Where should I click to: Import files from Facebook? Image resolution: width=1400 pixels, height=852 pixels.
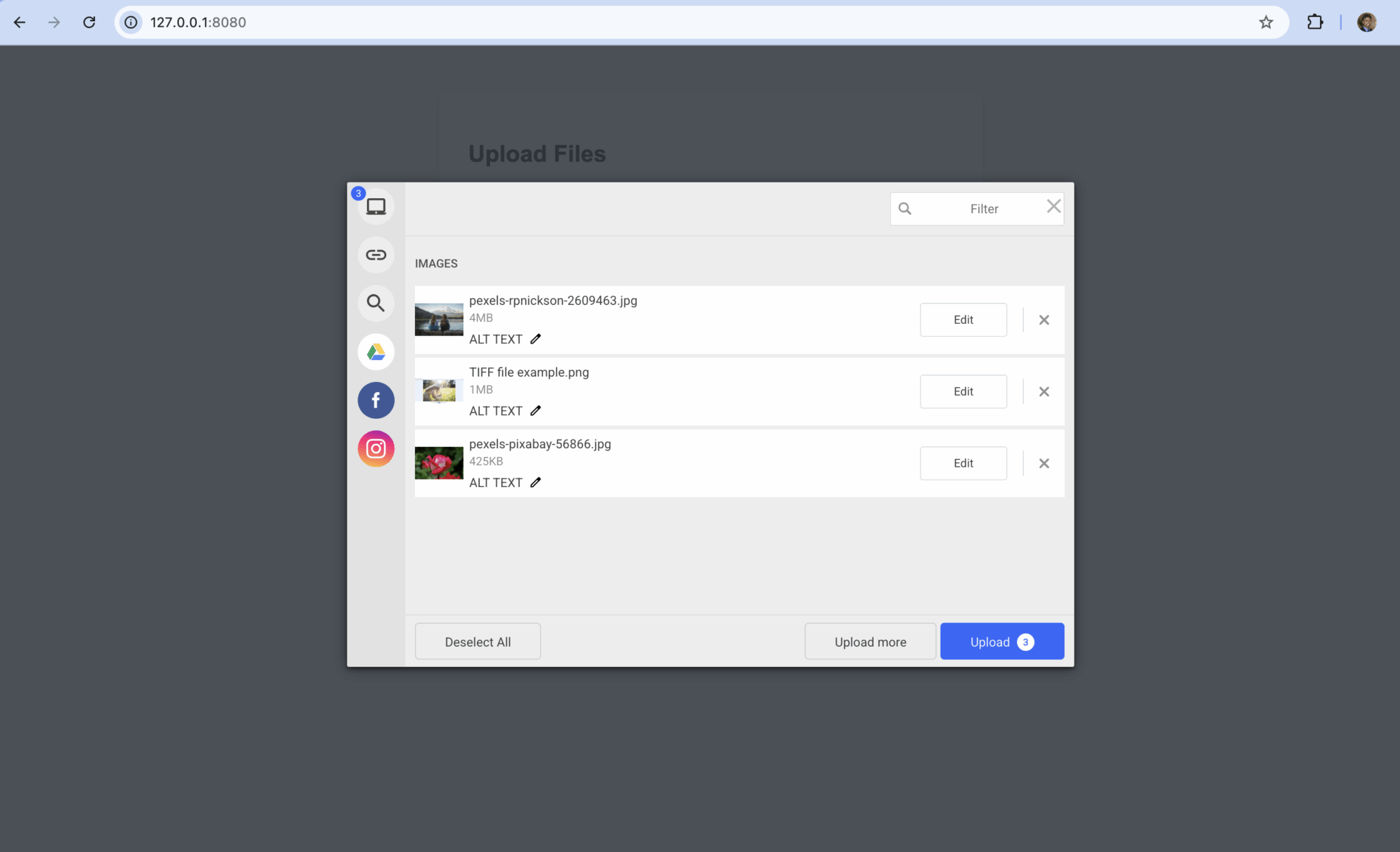(x=375, y=400)
